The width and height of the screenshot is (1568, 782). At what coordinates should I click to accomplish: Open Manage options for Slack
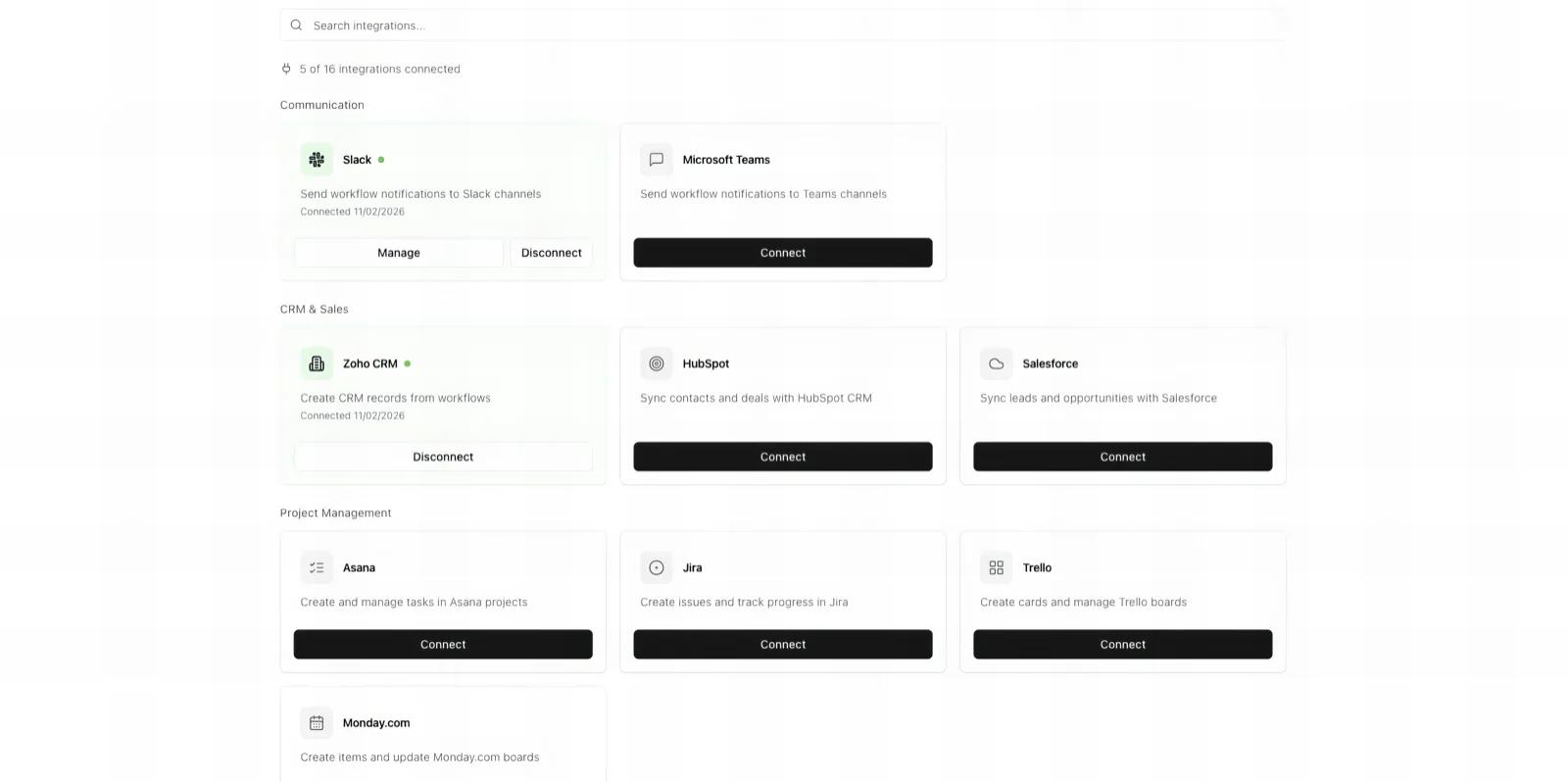coord(398,252)
